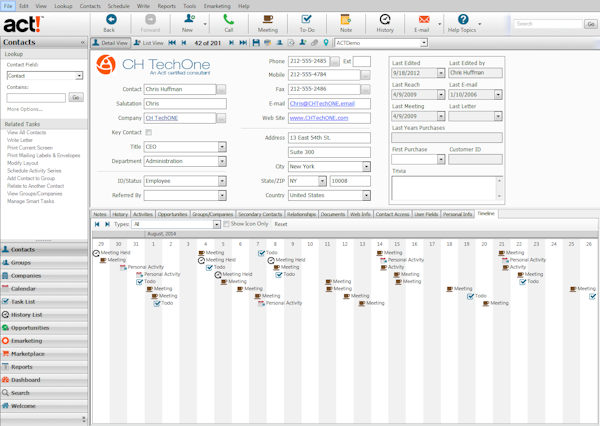600x426 pixels.
Task: Open Calendar in the left navigation
Action: (x=24, y=288)
